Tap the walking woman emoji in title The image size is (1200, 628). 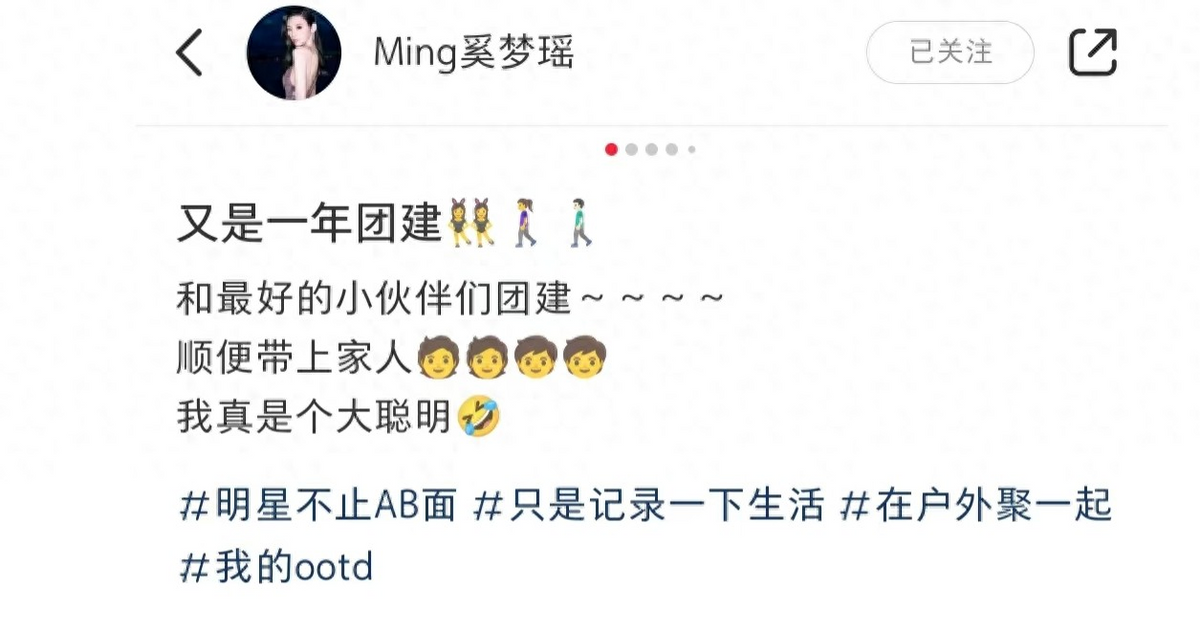click(x=527, y=222)
